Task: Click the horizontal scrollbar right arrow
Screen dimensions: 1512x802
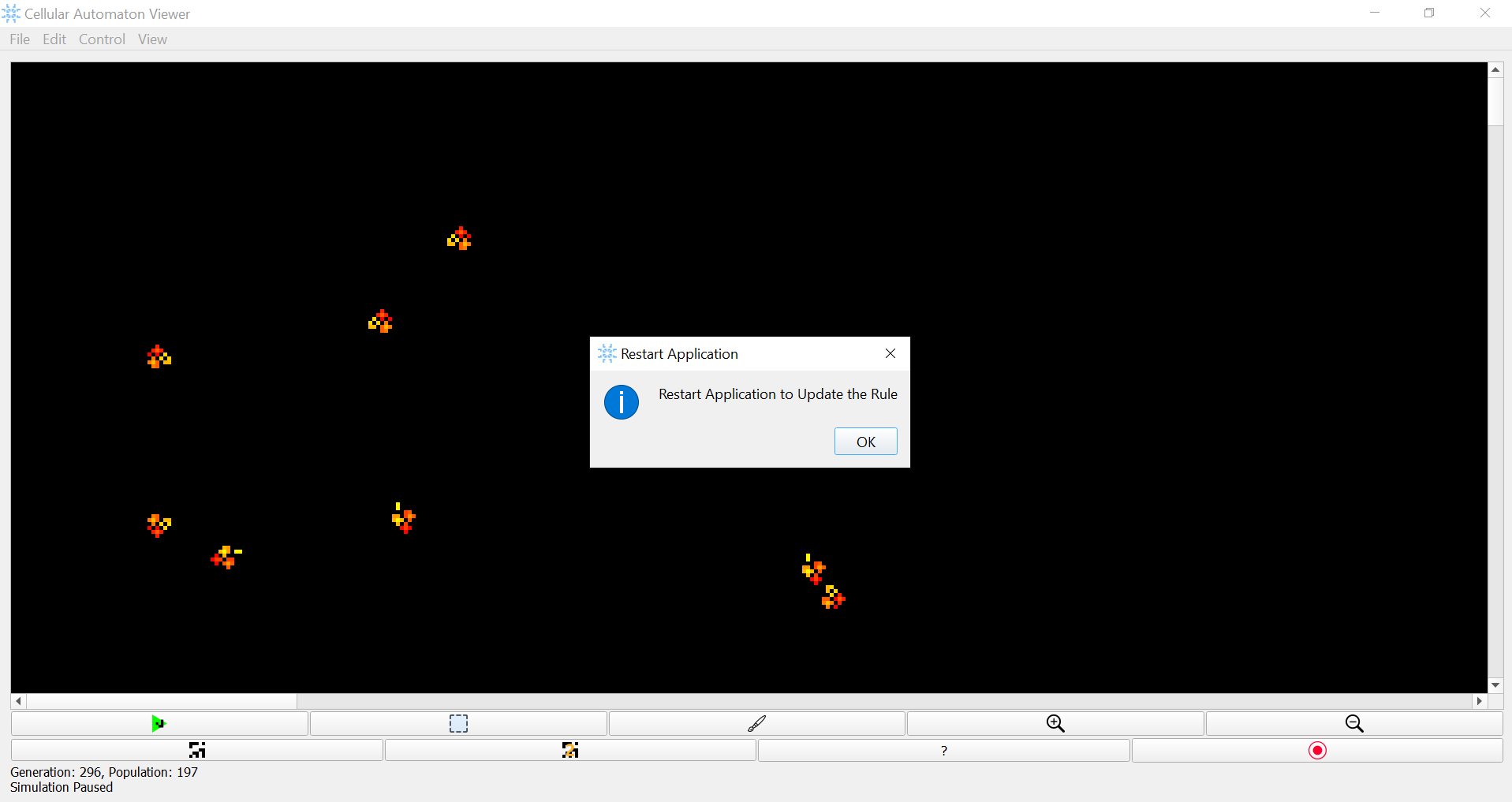Action: [x=1480, y=701]
